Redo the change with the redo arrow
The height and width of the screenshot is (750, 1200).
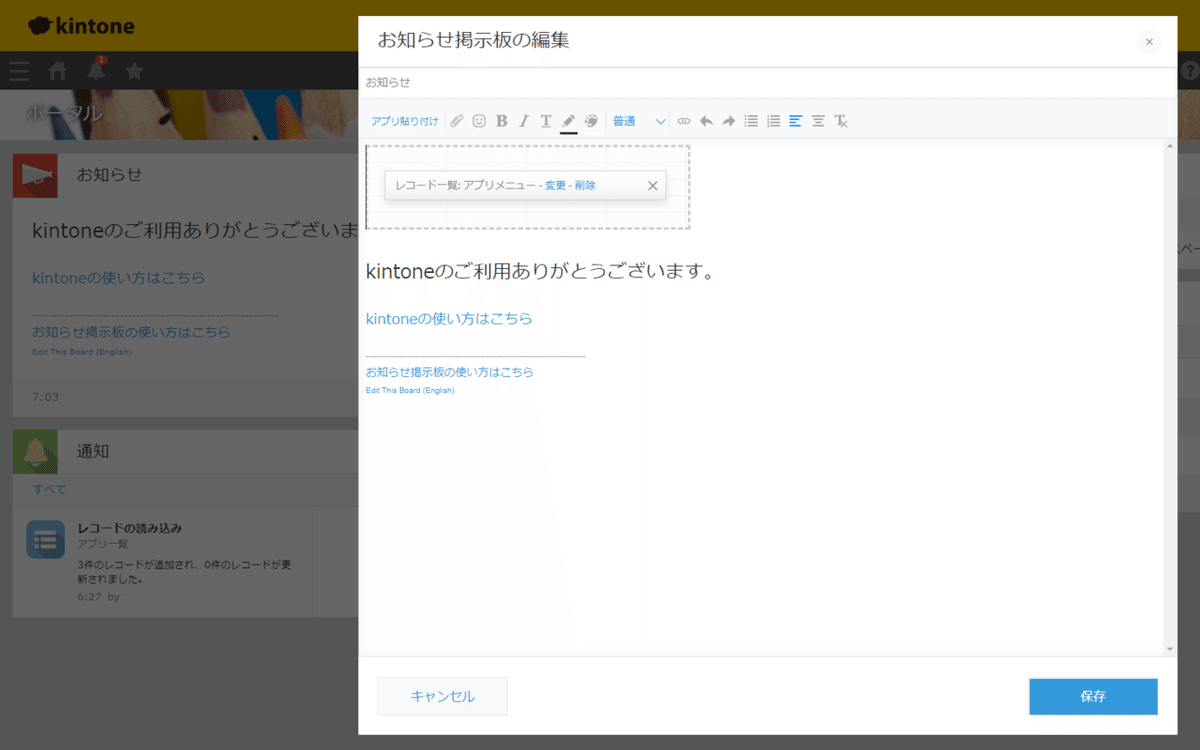pyautogui.click(x=728, y=120)
